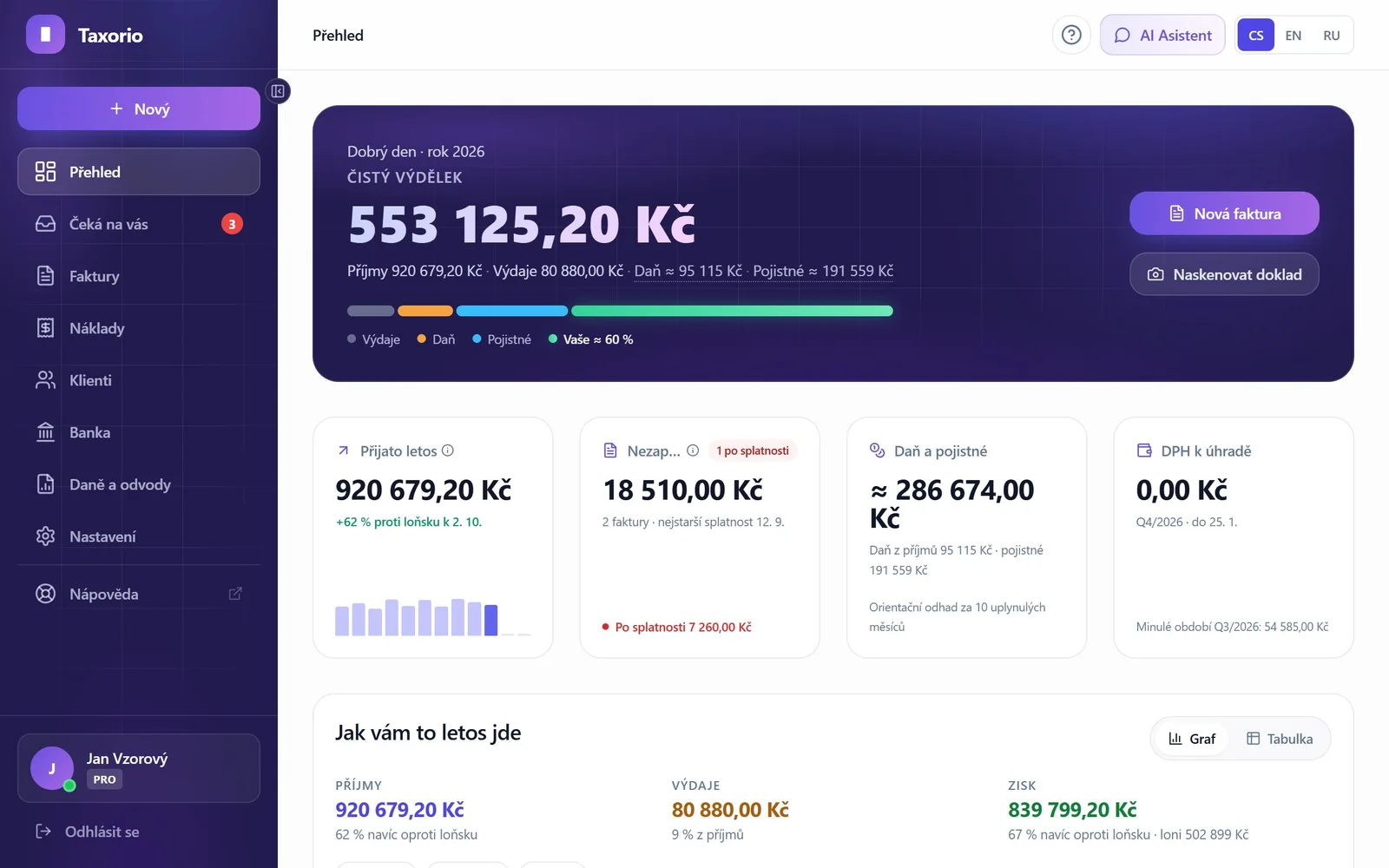Click the Přehled dashboard grid icon
The image size is (1389, 868).
coord(45,172)
